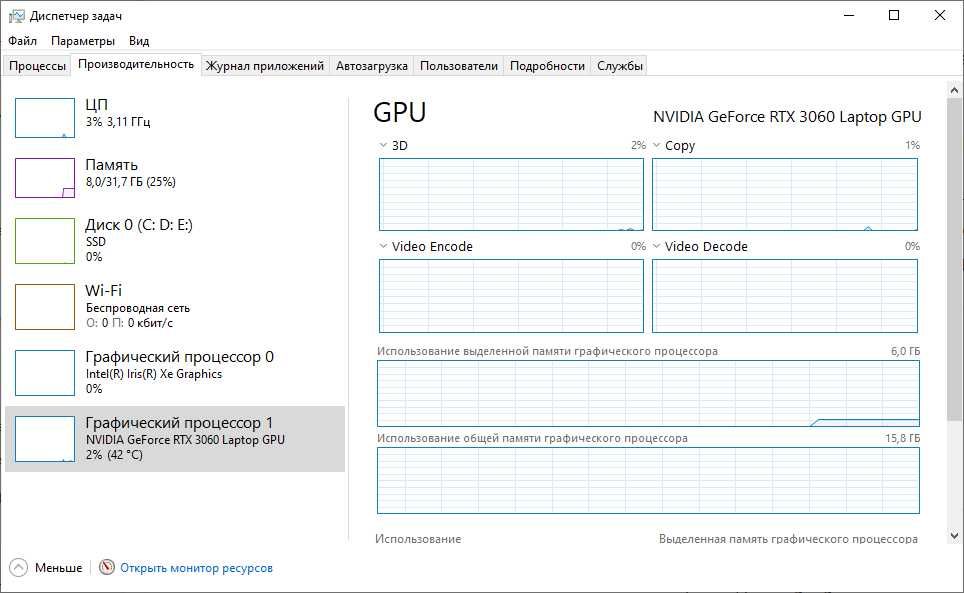Viewport: 964px width, 593px height.
Task: Switch to the Автозагрузка tab
Action: click(372, 66)
